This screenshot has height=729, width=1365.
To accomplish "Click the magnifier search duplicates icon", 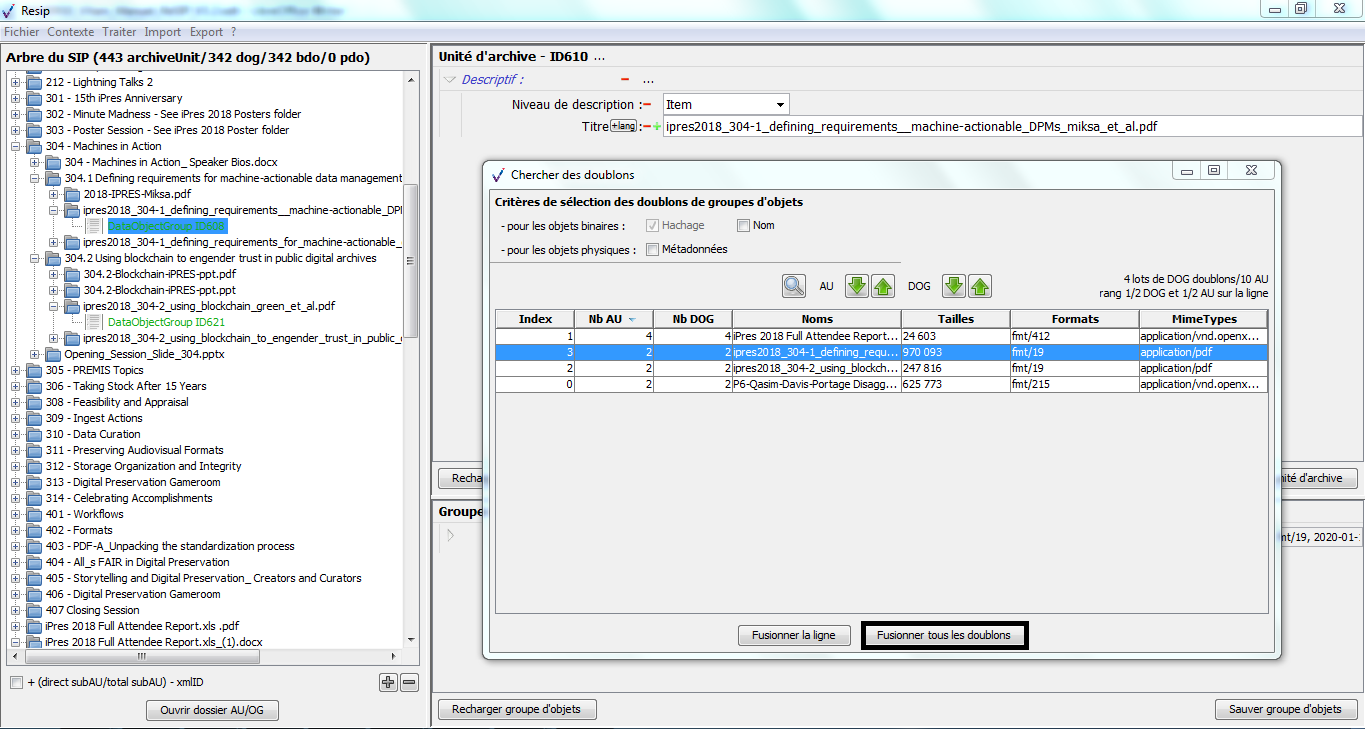I will 794,286.
